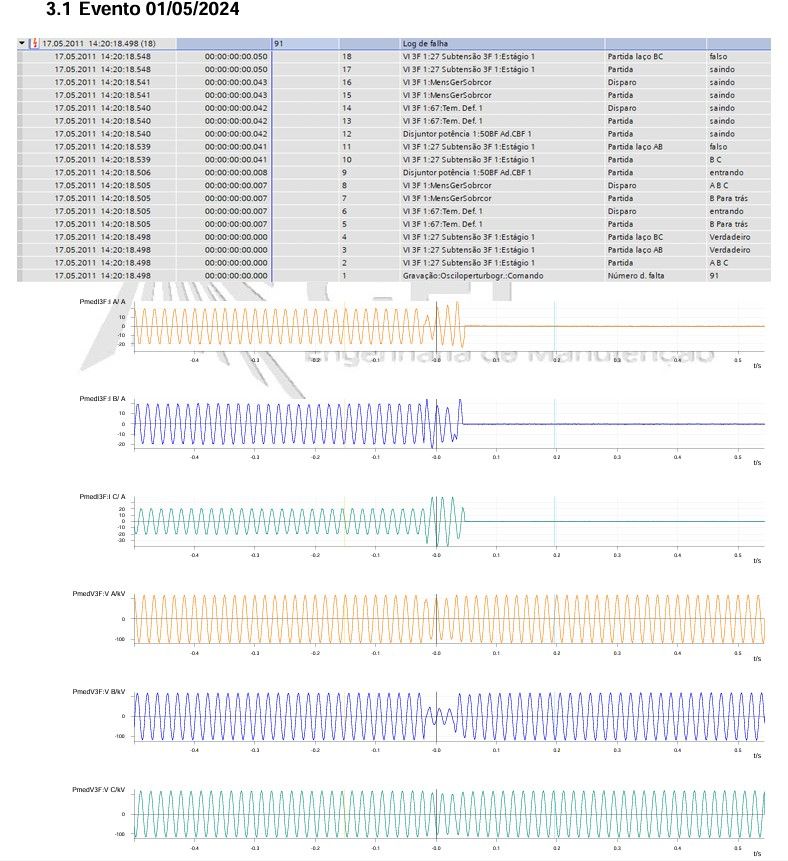
Task: Click 'saindo' value in row 12
Action: (x=722, y=133)
